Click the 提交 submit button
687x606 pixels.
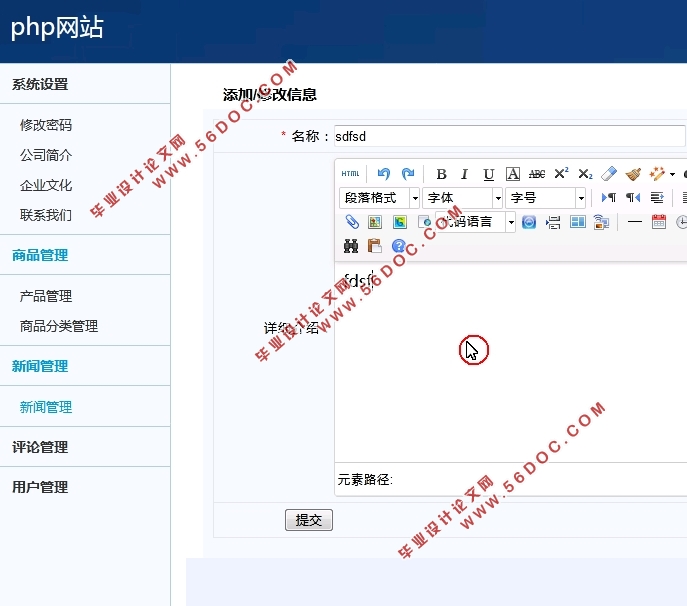point(308,520)
